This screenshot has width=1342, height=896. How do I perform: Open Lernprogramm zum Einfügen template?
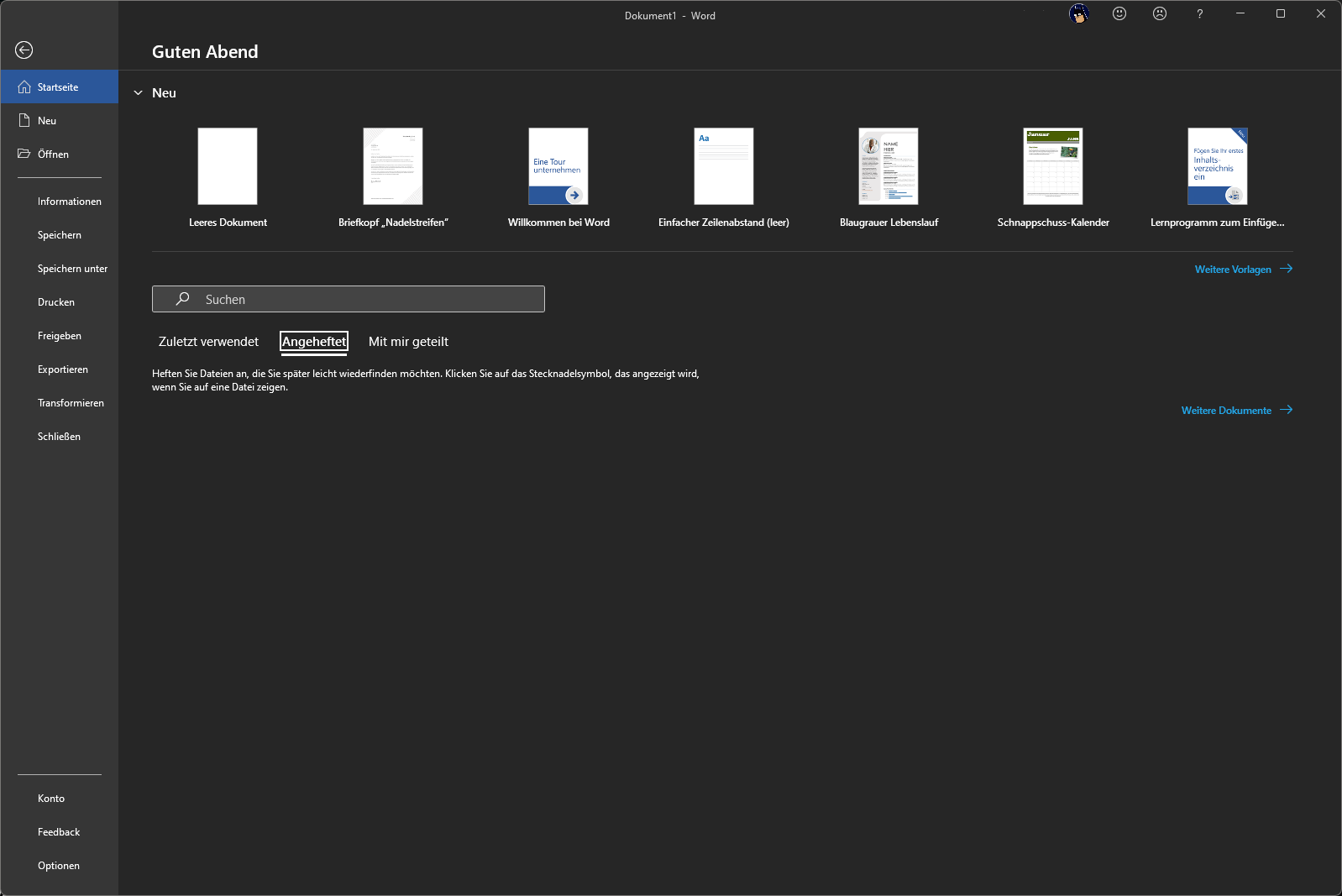[x=1218, y=178]
